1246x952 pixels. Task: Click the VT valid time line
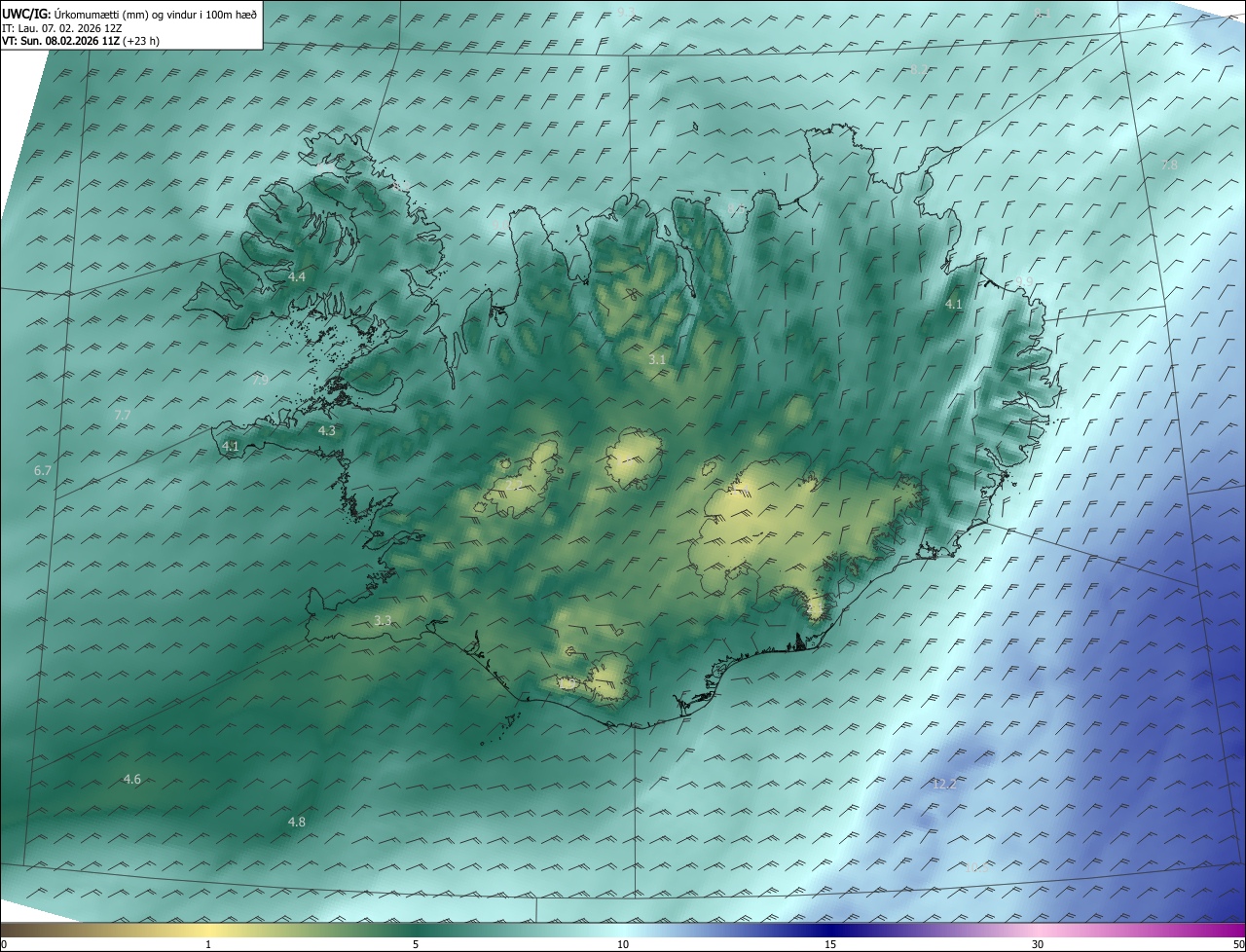[80, 41]
